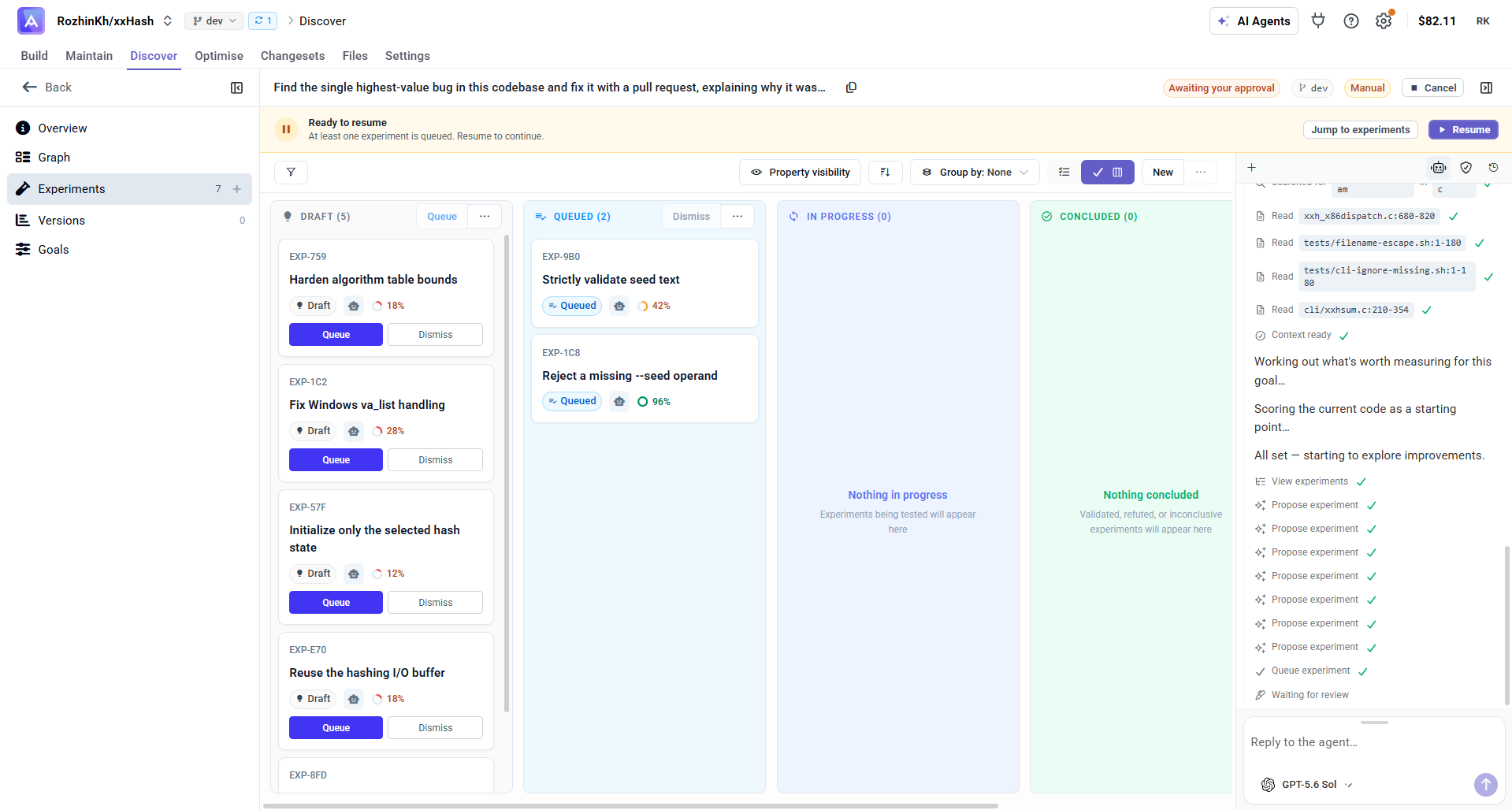Dismiss the Fix Windows va_list handling experiment
1512x810 pixels.
tap(435, 460)
